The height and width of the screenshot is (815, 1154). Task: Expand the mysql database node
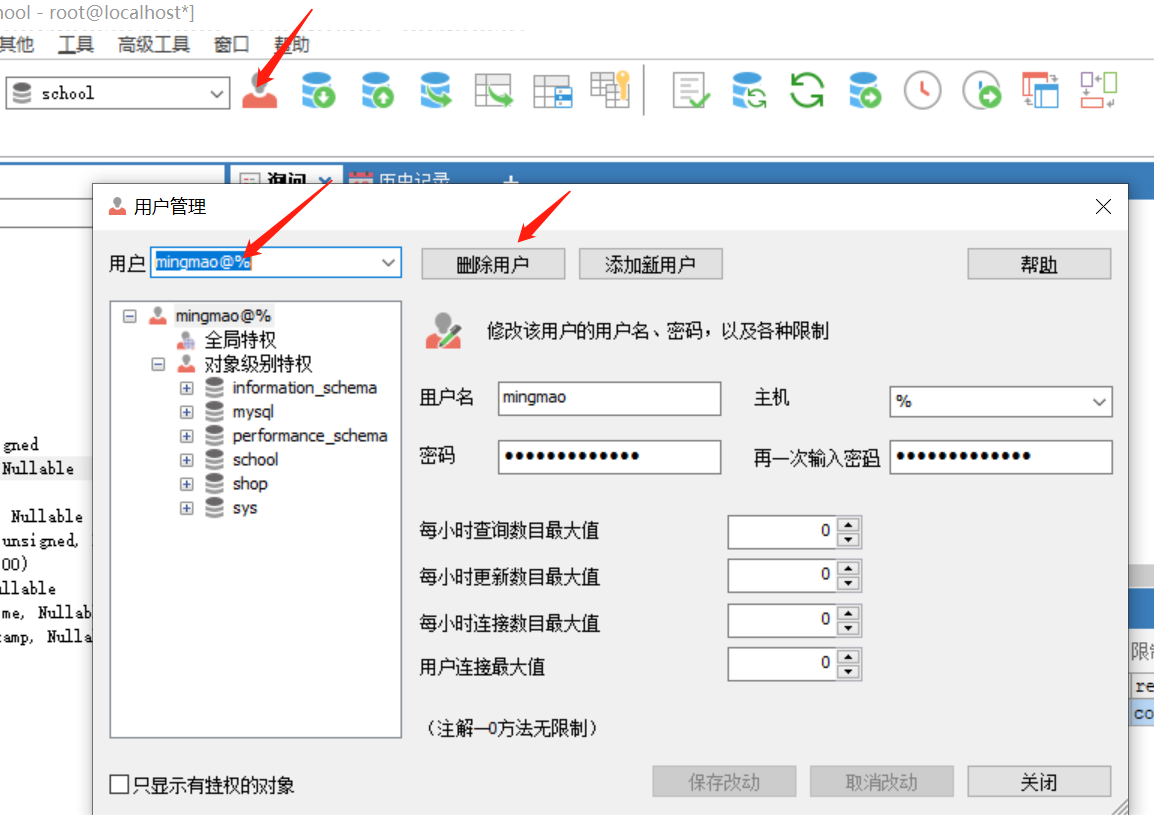point(187,412)
